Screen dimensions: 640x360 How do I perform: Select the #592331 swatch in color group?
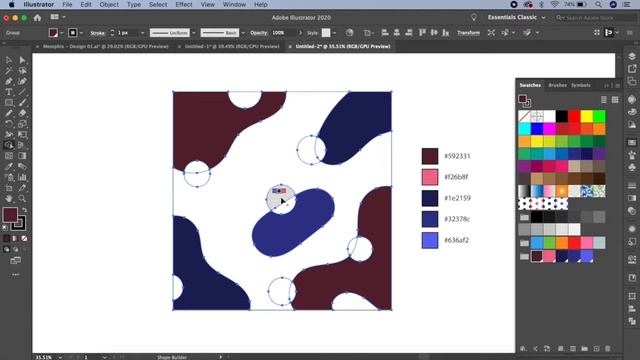537,256
